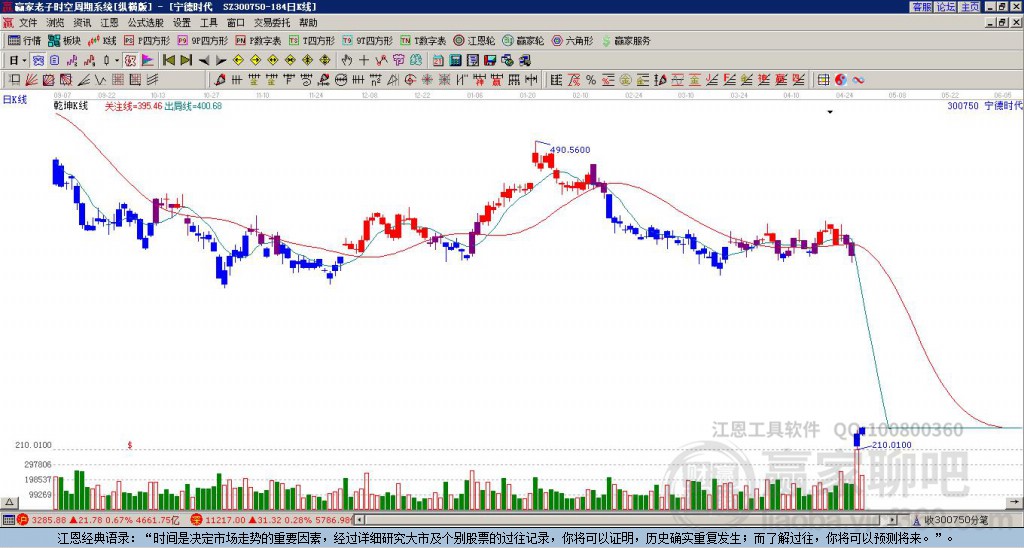The image size is (1024, 548).
Task: Open the 9T四方形 tool
Action: click(x=368, y=40)
